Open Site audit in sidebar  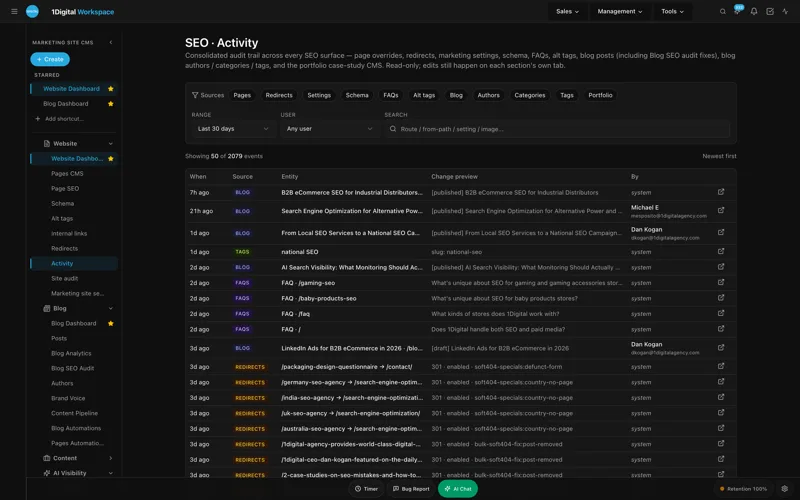64,279
